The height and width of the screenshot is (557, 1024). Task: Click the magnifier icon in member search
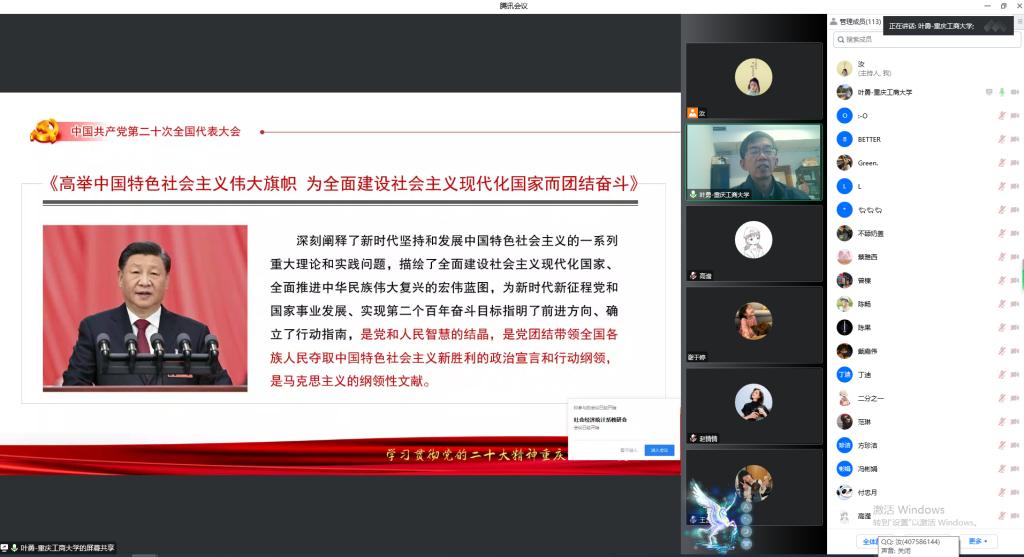(840, 40)
